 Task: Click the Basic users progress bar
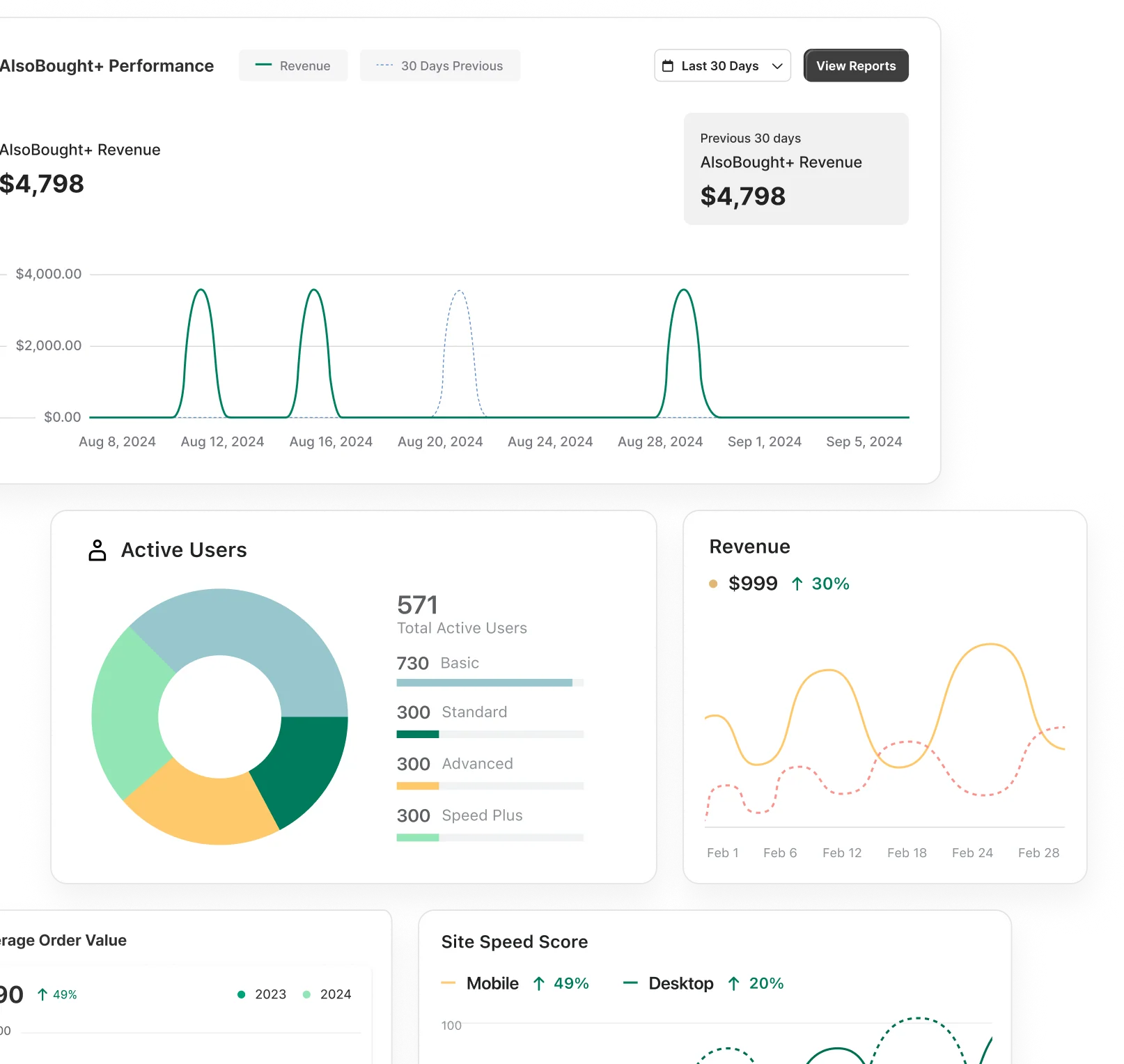(x=490, y=682)
